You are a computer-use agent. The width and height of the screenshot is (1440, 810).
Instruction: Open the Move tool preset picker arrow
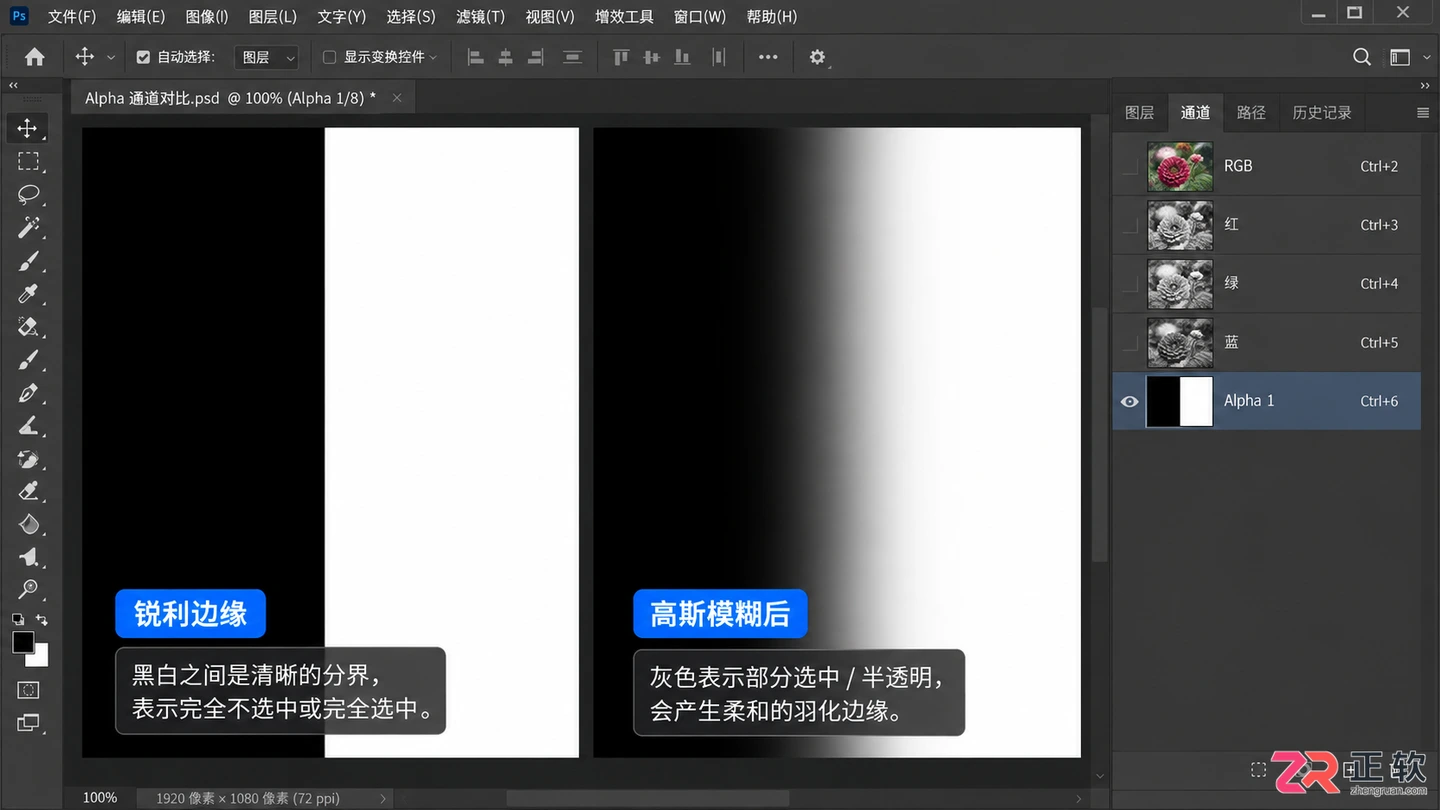[111, 58]
